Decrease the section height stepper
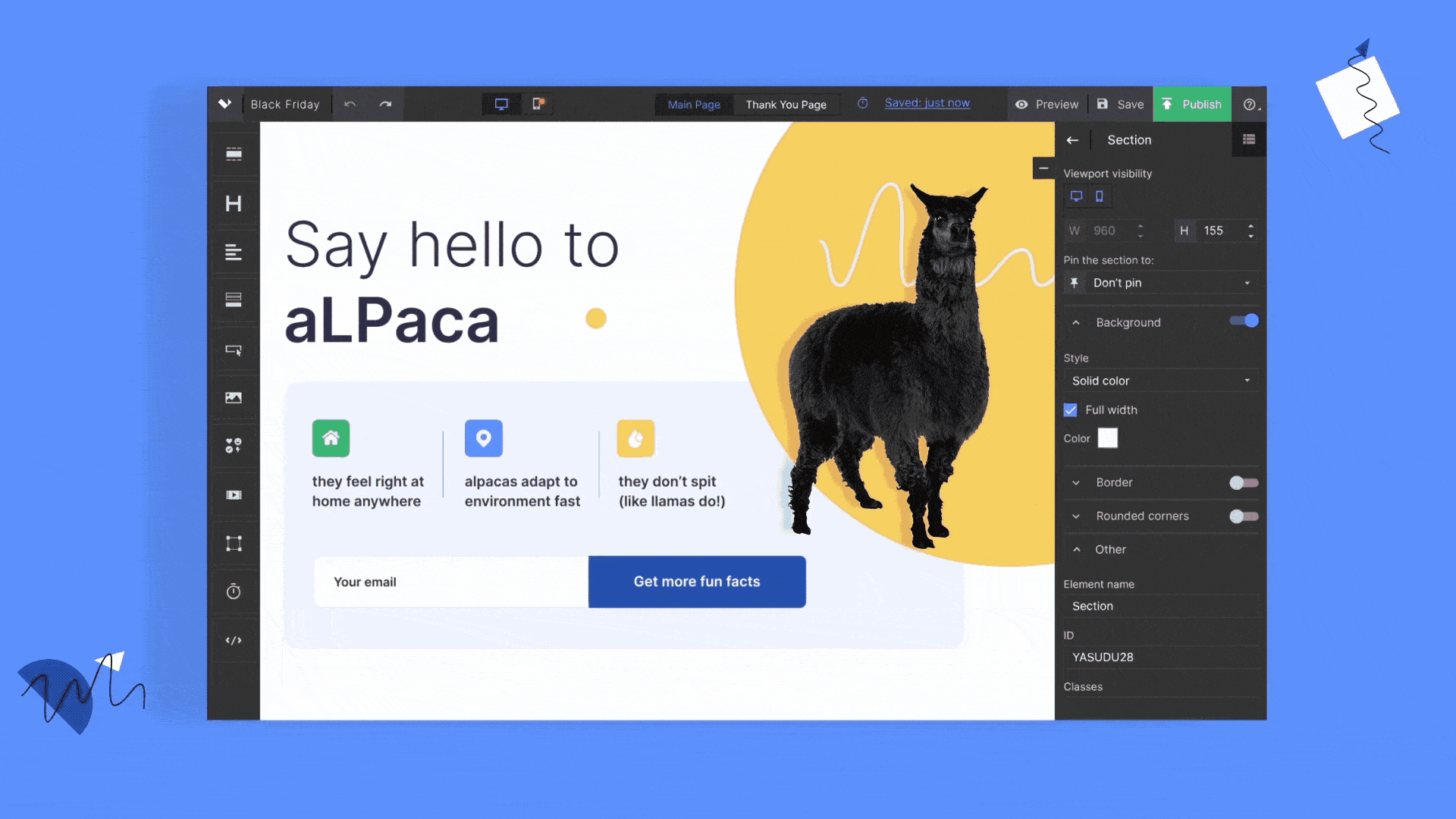 [1250, 236]
